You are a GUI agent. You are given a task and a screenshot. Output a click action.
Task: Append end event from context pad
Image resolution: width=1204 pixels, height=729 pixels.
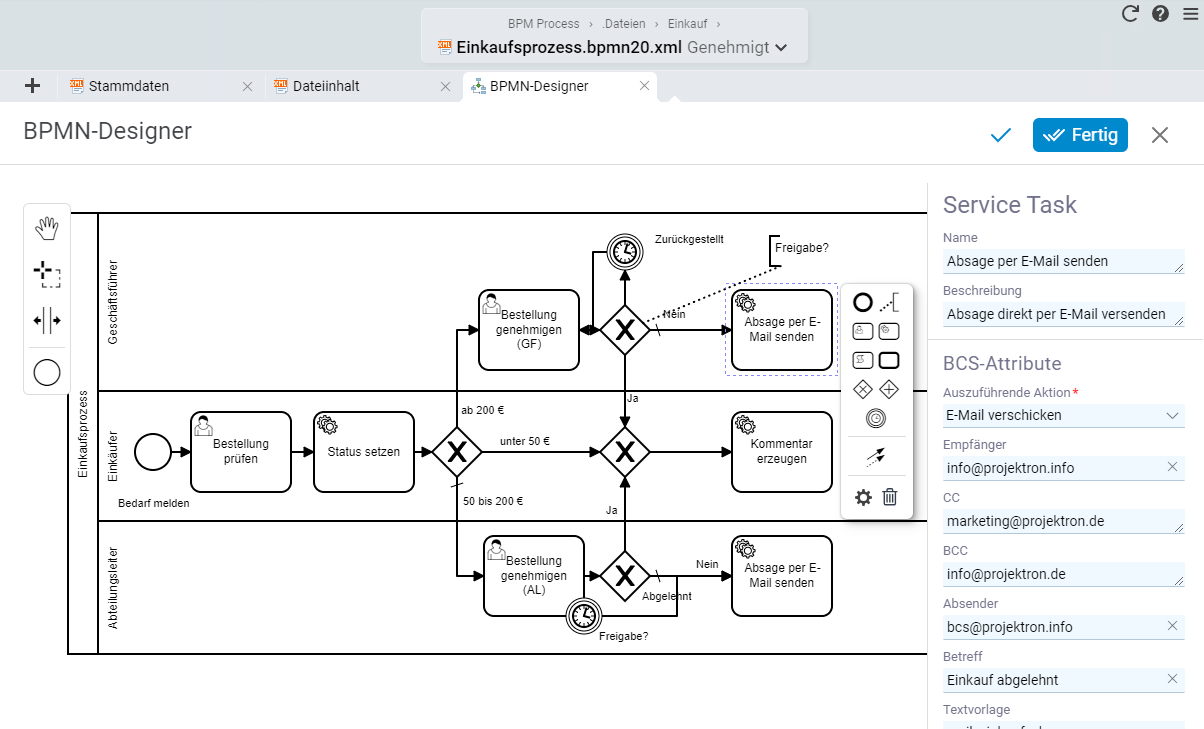coord(862,301)
